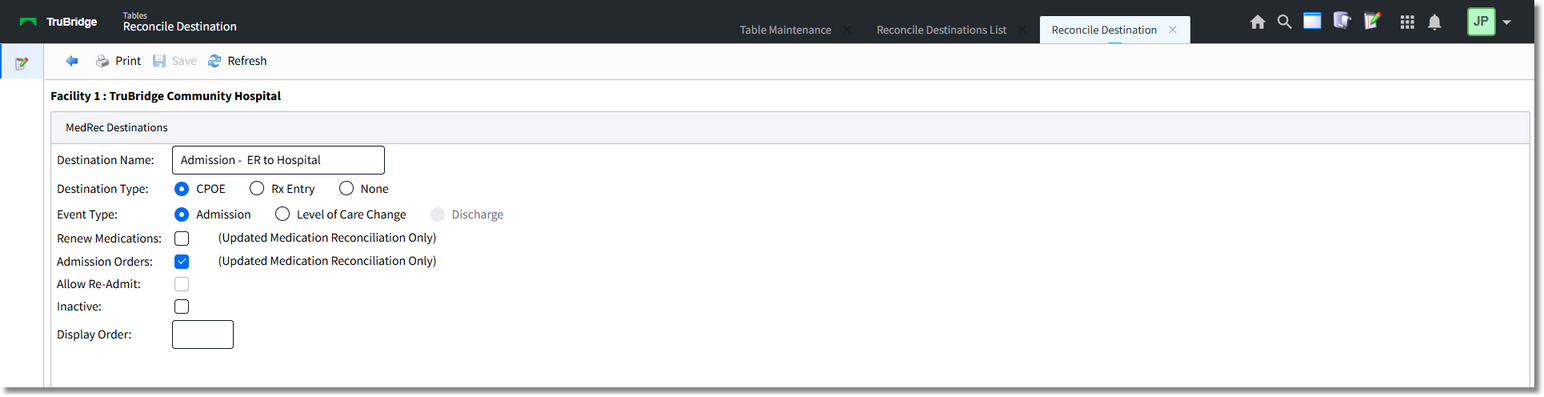Click the disabled Save button
1544x397 pixels.
175,61
